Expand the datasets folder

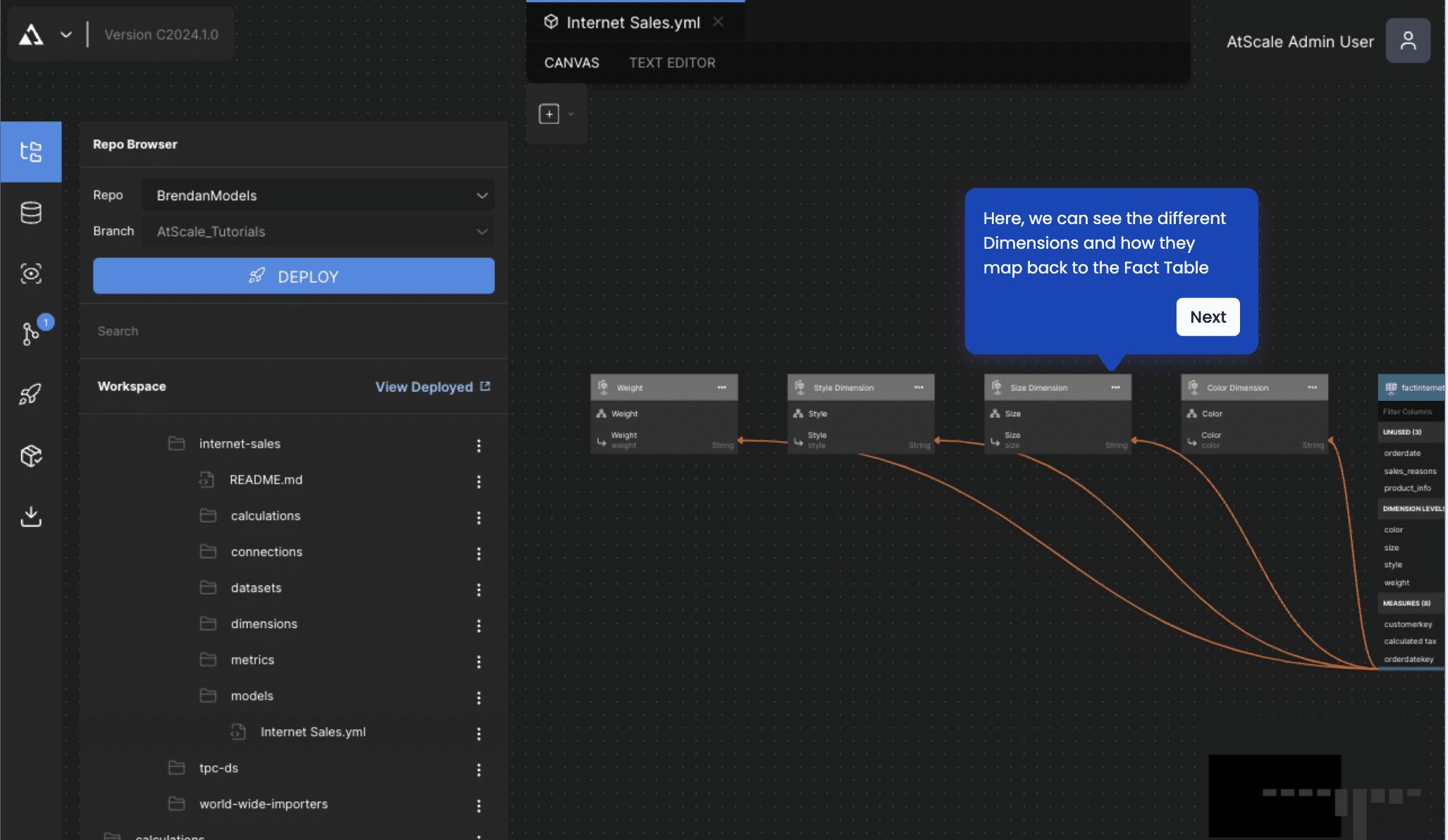(256, 588)
